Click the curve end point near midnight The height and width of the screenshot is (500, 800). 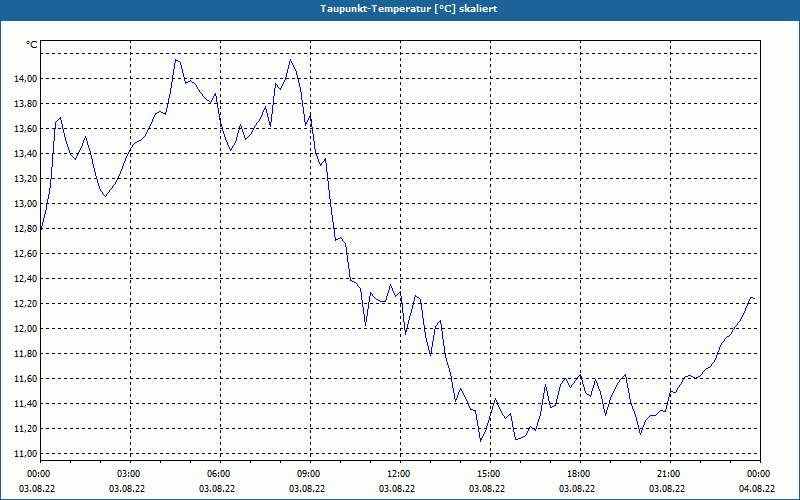pos(754,298)
